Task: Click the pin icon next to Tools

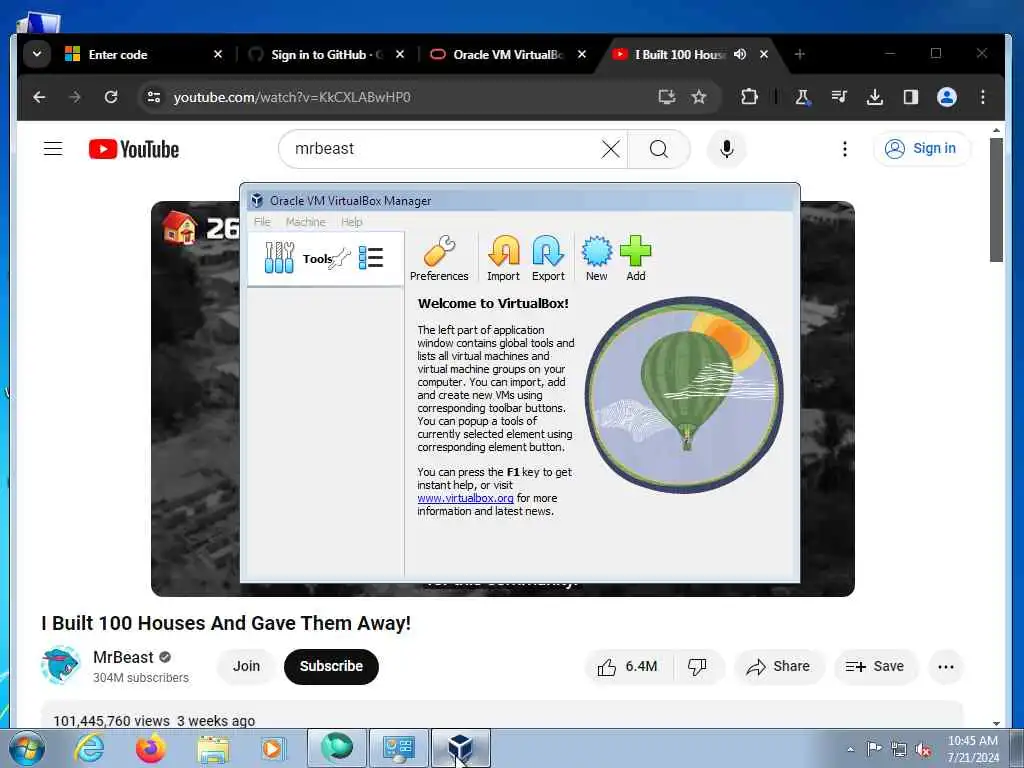Action: [340, 259]
